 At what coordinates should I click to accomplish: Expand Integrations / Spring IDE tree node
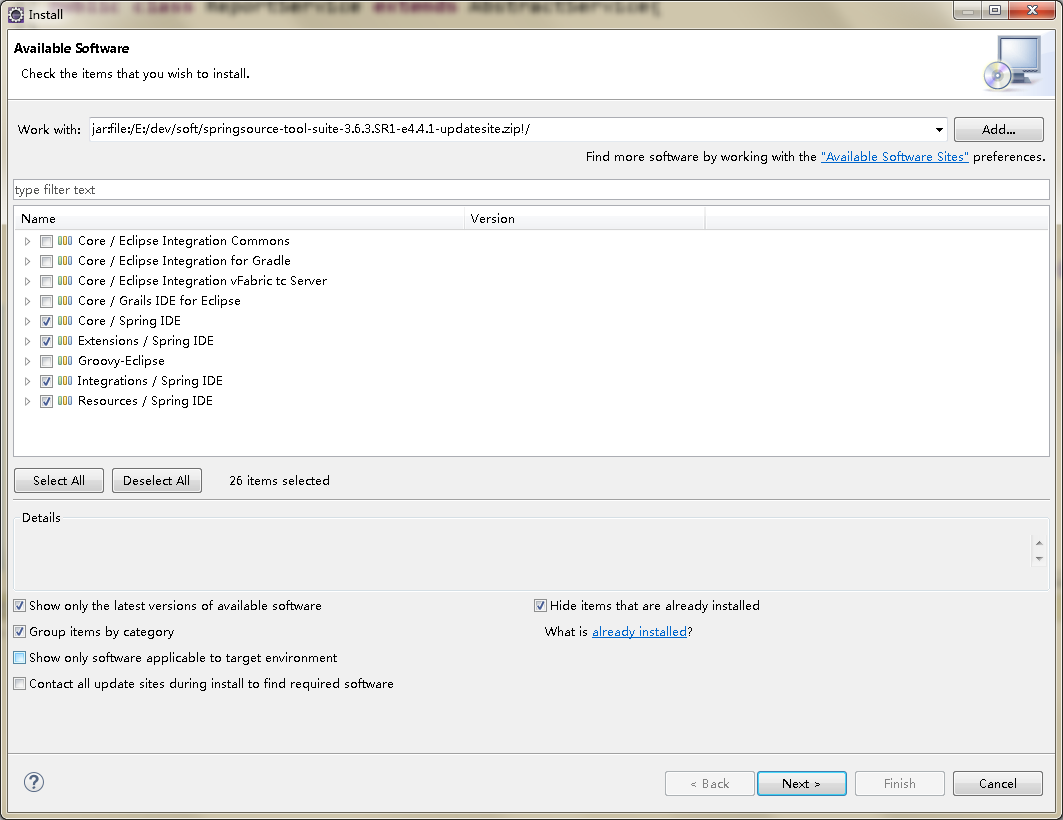point(27,382)
